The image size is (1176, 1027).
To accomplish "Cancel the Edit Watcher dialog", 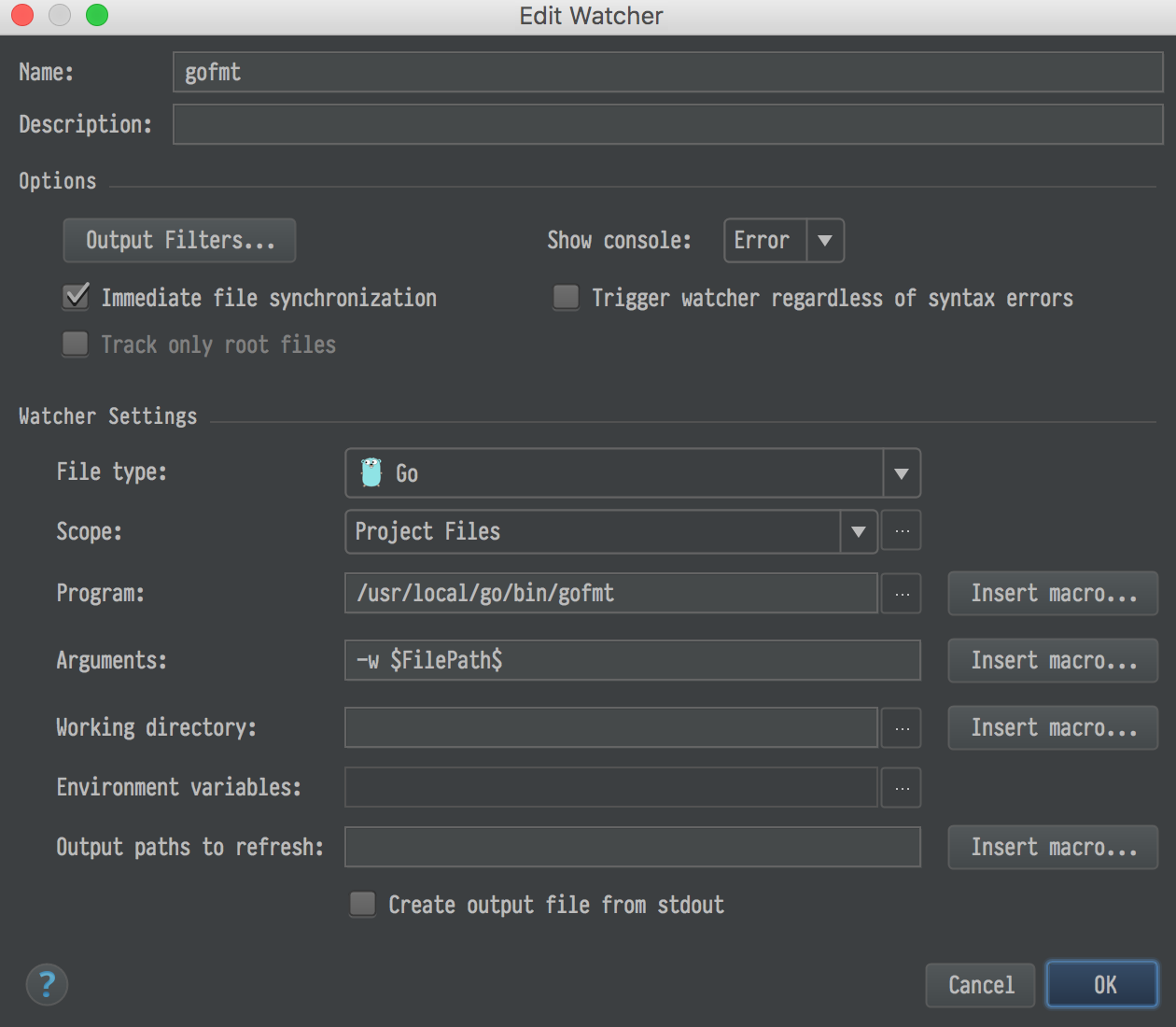I will 980,985.
